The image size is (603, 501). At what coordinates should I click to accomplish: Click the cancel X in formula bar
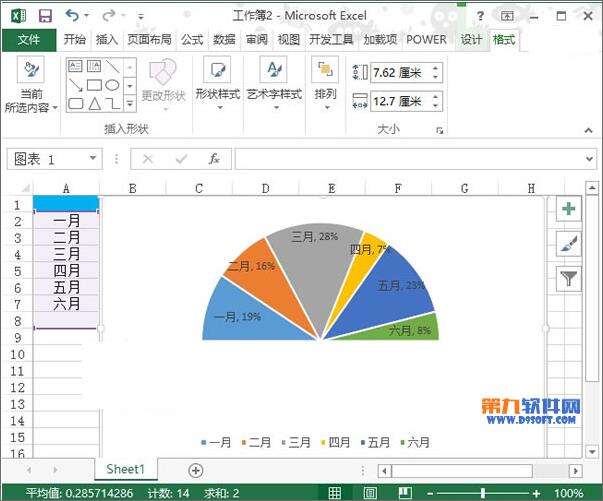pyautogui.click(x=148, y=158)
